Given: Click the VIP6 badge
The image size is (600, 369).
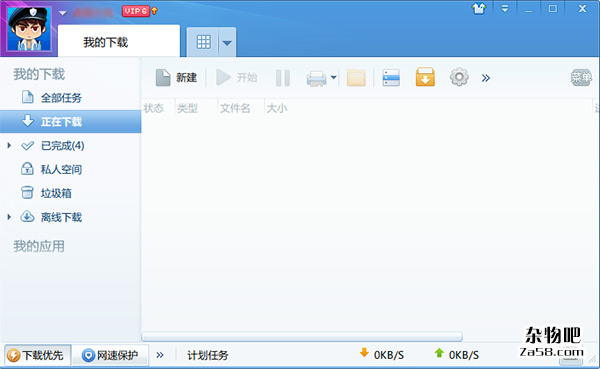Looking at the screenshot, I should 135,11.
